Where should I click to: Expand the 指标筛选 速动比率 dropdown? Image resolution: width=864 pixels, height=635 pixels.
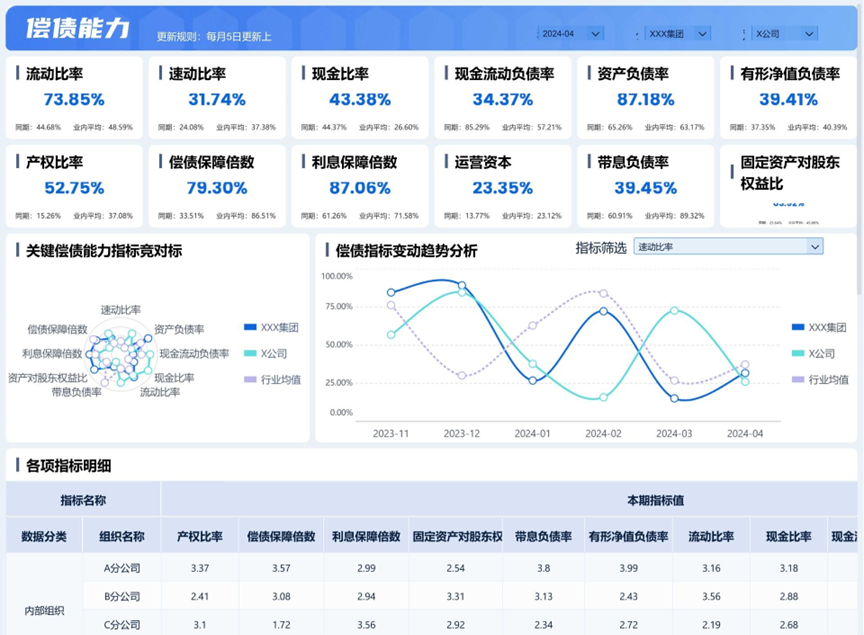pos(728,246)
